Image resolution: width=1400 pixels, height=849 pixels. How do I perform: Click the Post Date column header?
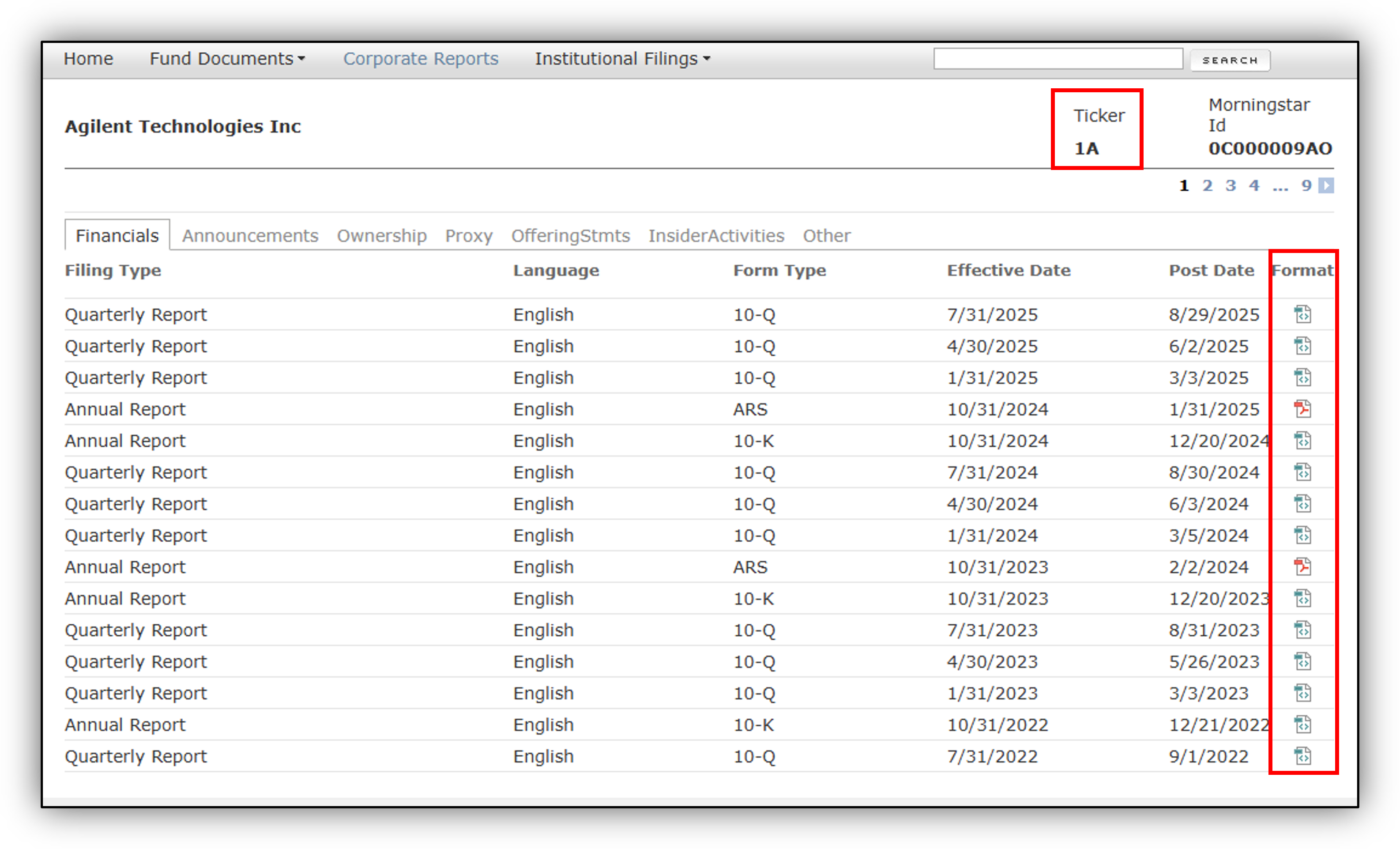1212,270
